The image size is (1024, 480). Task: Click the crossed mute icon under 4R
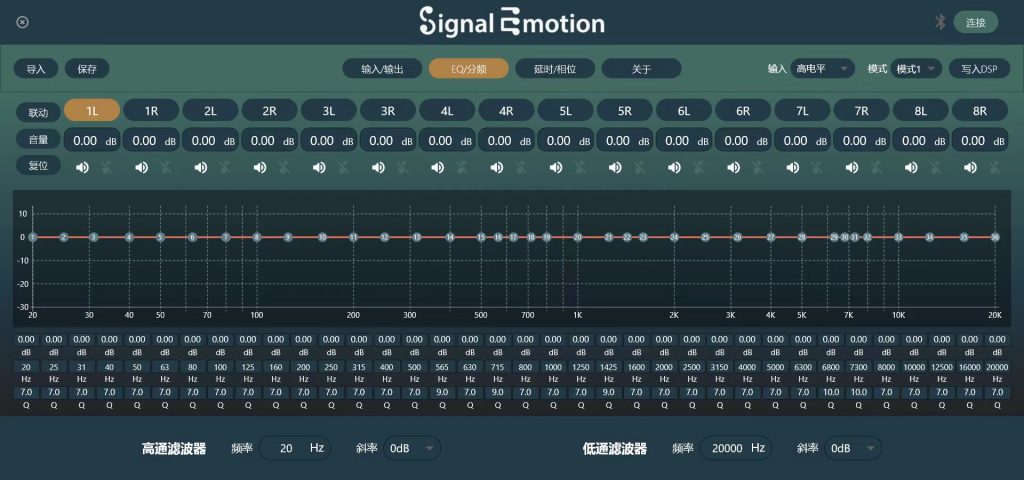(x=521, y=168)
